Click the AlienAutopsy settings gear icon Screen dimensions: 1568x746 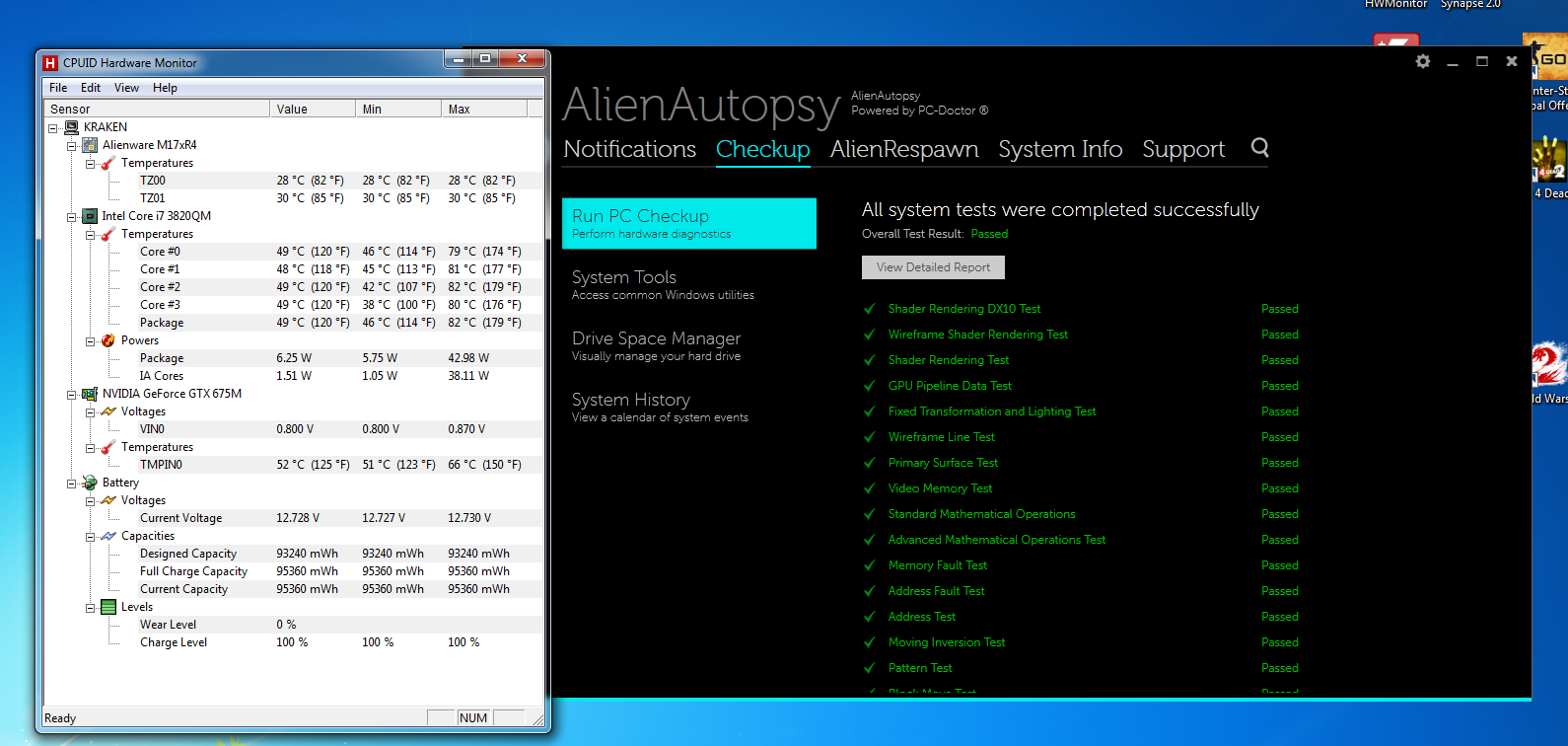point(1422,61)
